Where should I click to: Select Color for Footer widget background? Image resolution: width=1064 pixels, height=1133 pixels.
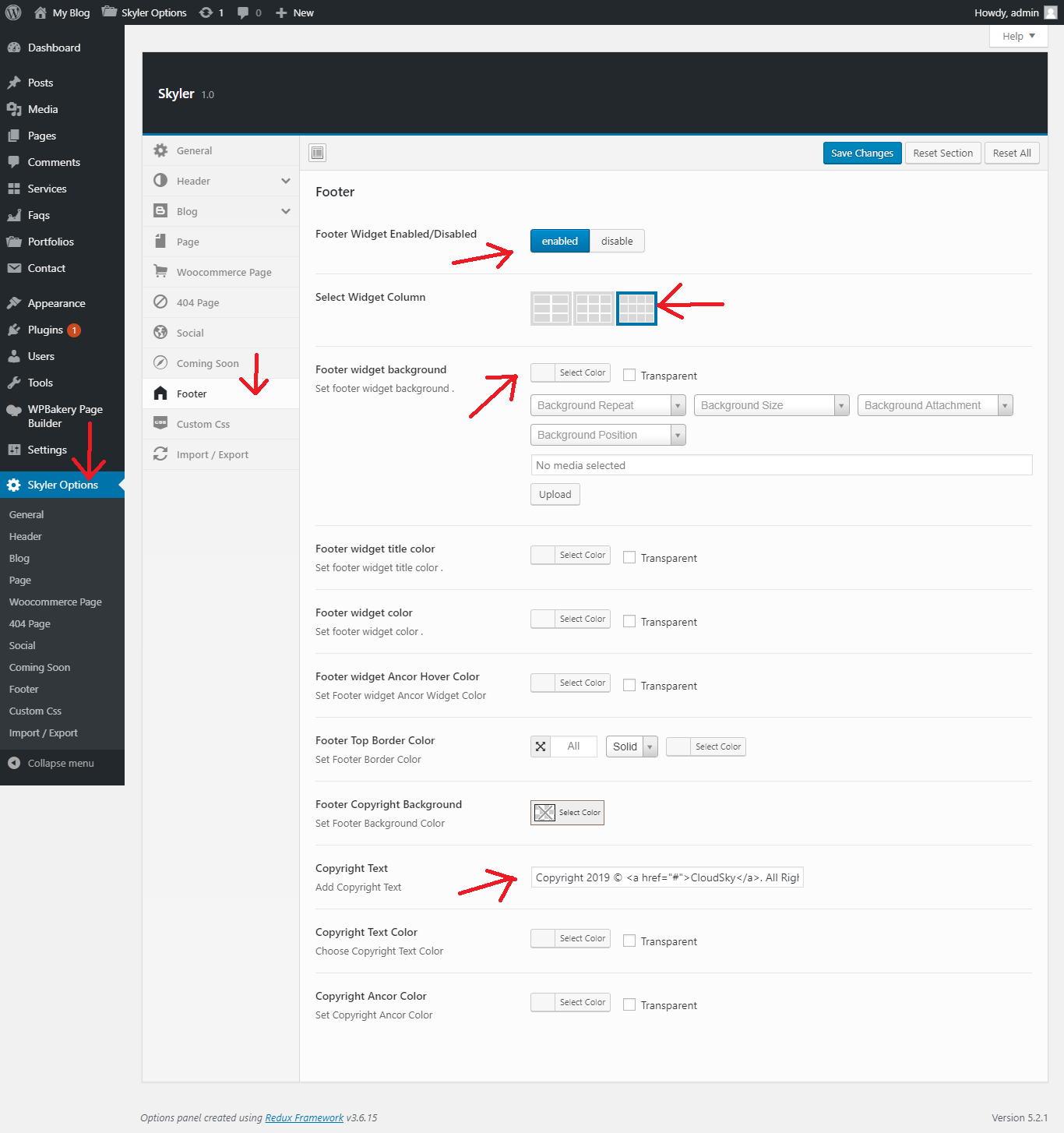coord(570,372)
